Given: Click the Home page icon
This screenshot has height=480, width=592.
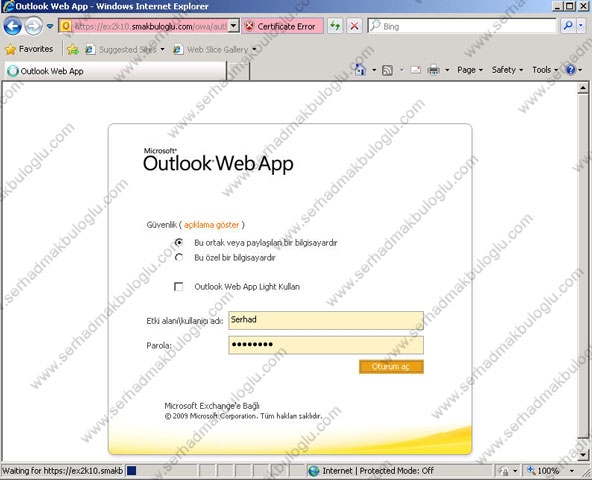Looking at the screenshot, I should 360,70.
